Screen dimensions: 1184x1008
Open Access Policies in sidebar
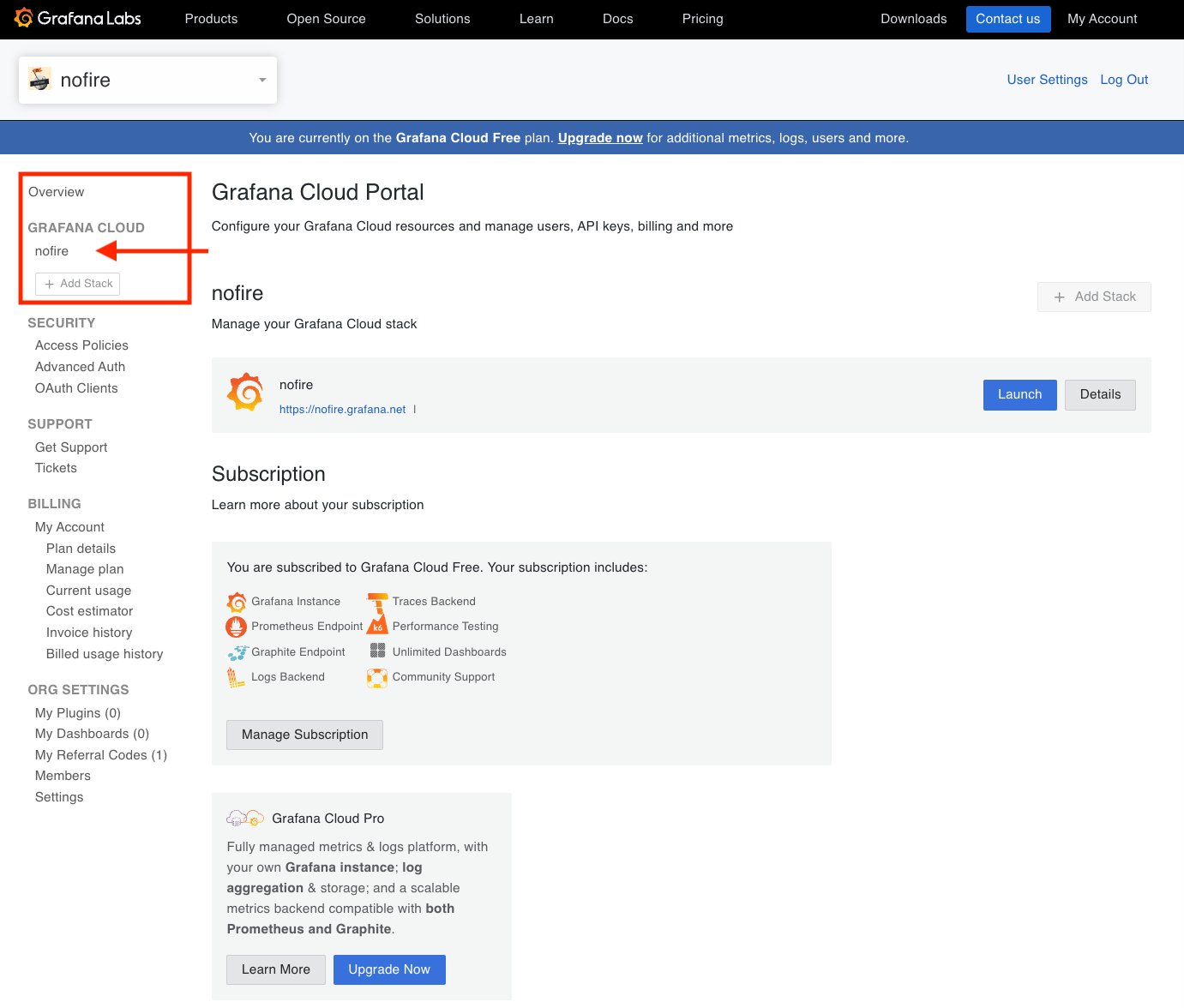click(x=81, y=345)
